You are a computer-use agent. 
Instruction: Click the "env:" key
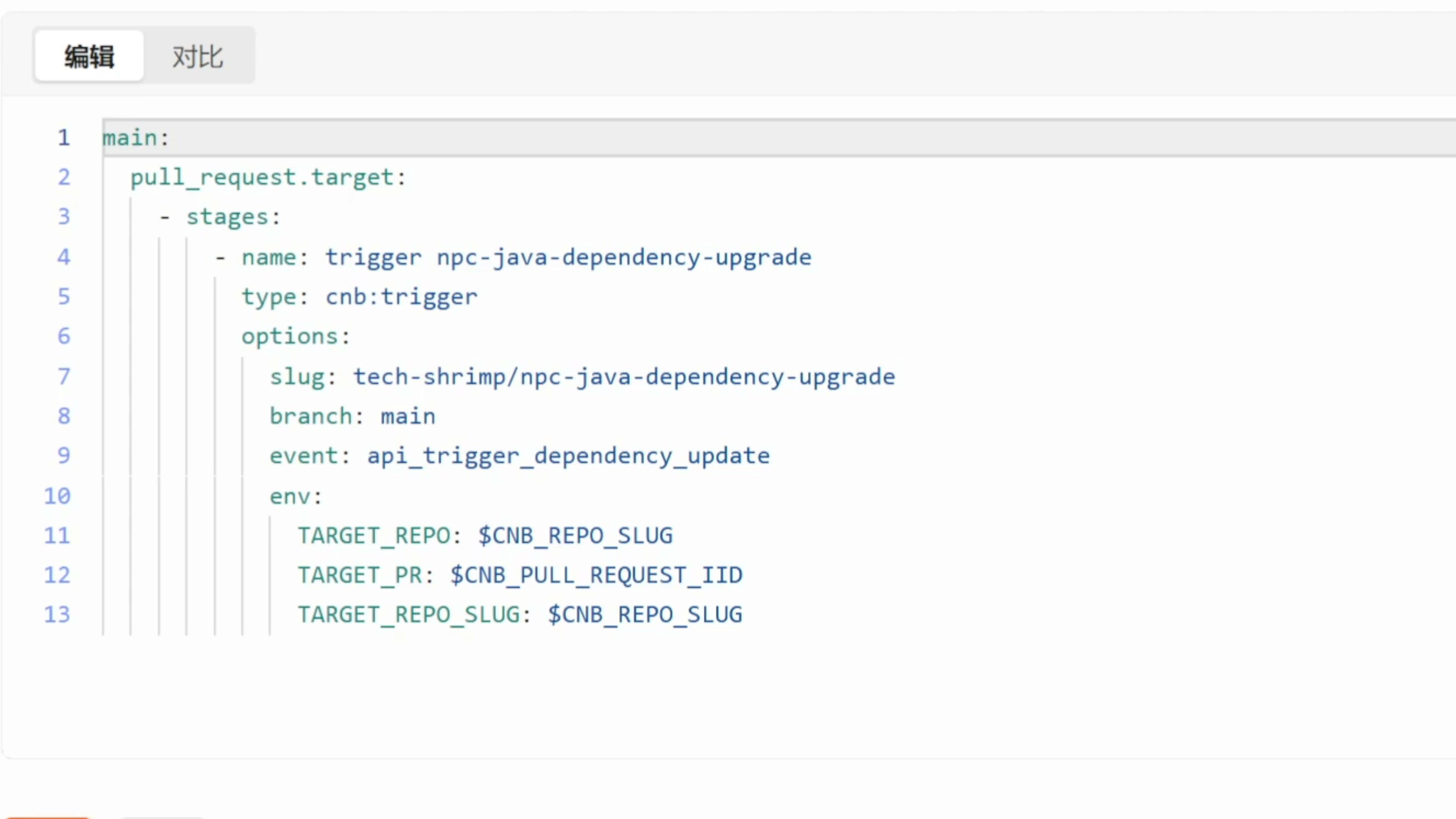point(296,497)
